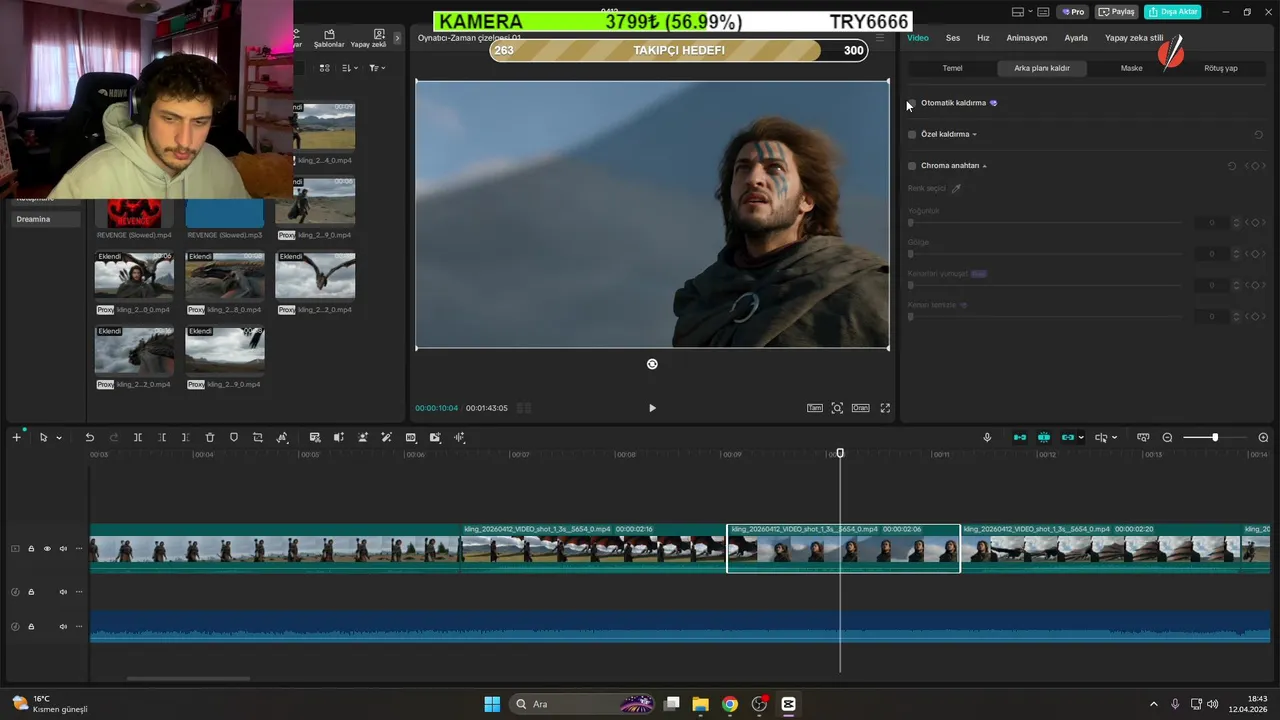
Task: Reset the Chroma anahtarı settings
Action: click(1232, 166)
